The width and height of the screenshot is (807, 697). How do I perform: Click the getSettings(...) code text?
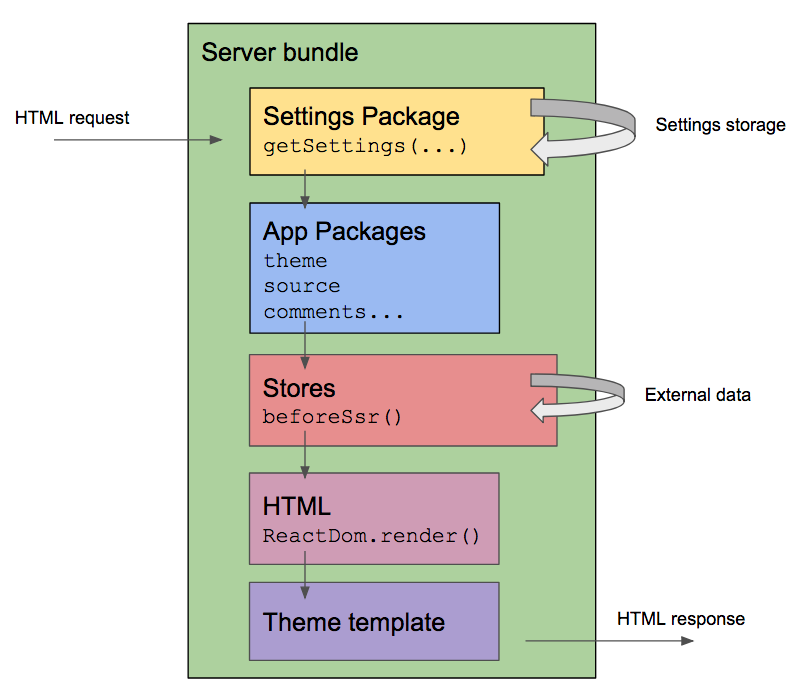click(365, 146)
